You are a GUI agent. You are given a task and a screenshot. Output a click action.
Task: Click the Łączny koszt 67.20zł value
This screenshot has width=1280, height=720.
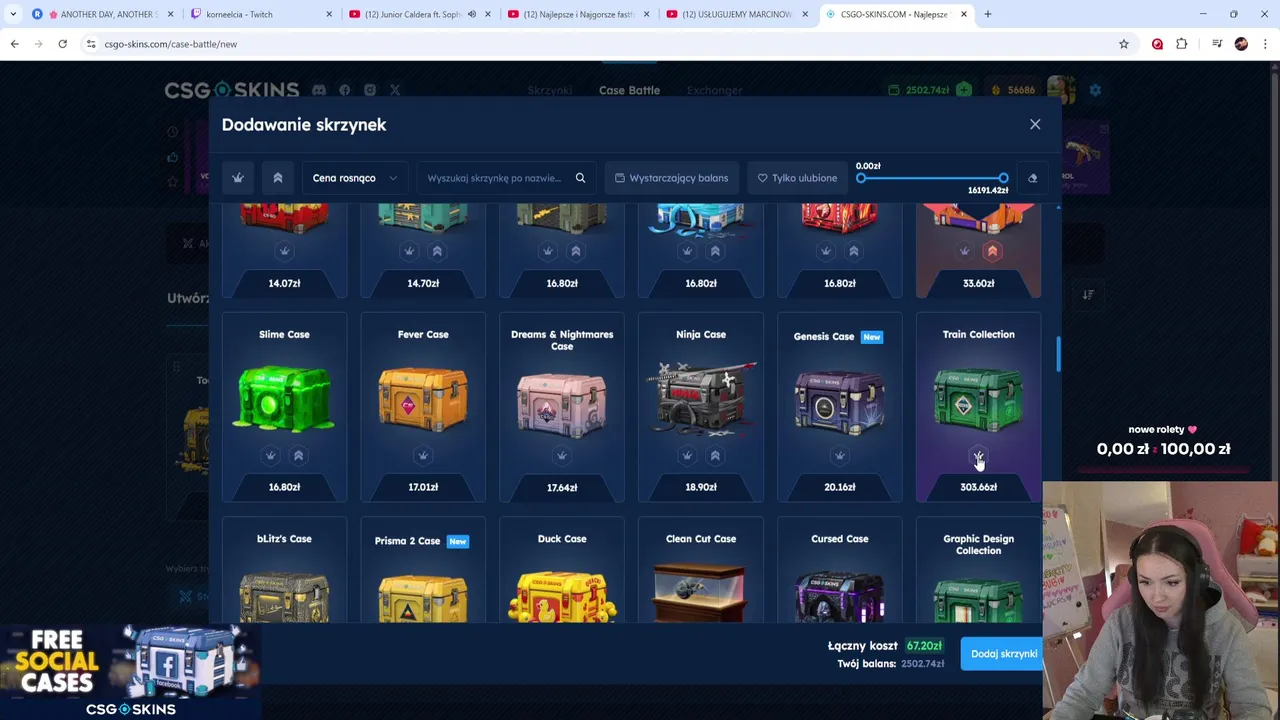[x=924, y=646]
